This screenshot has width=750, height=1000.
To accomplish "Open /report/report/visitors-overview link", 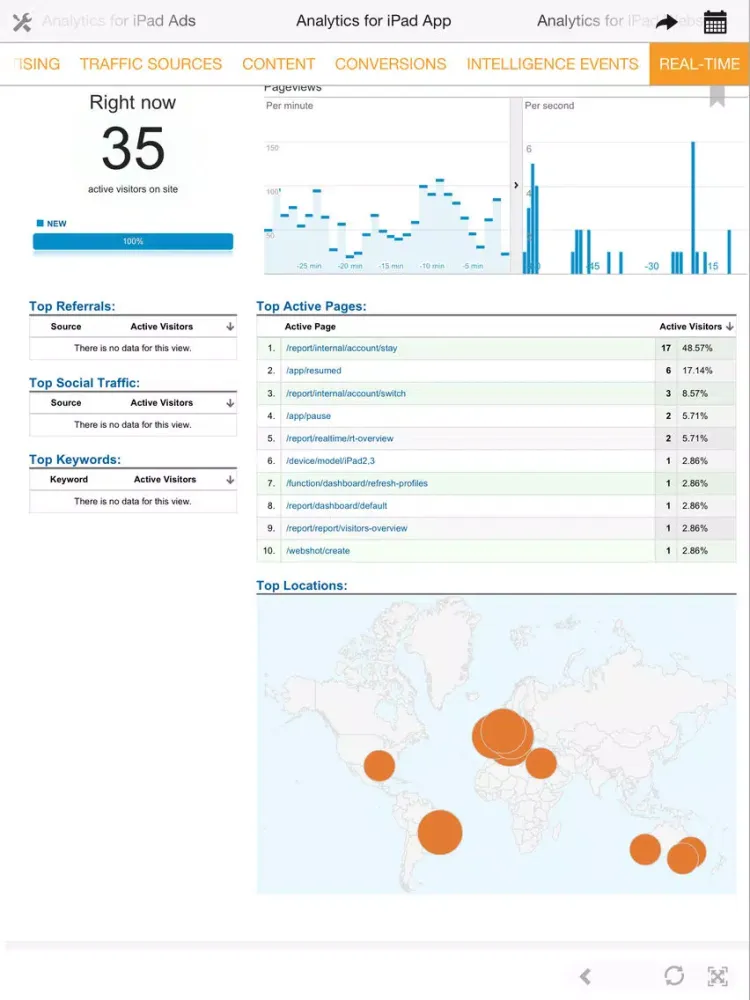I will pos(346,528).
